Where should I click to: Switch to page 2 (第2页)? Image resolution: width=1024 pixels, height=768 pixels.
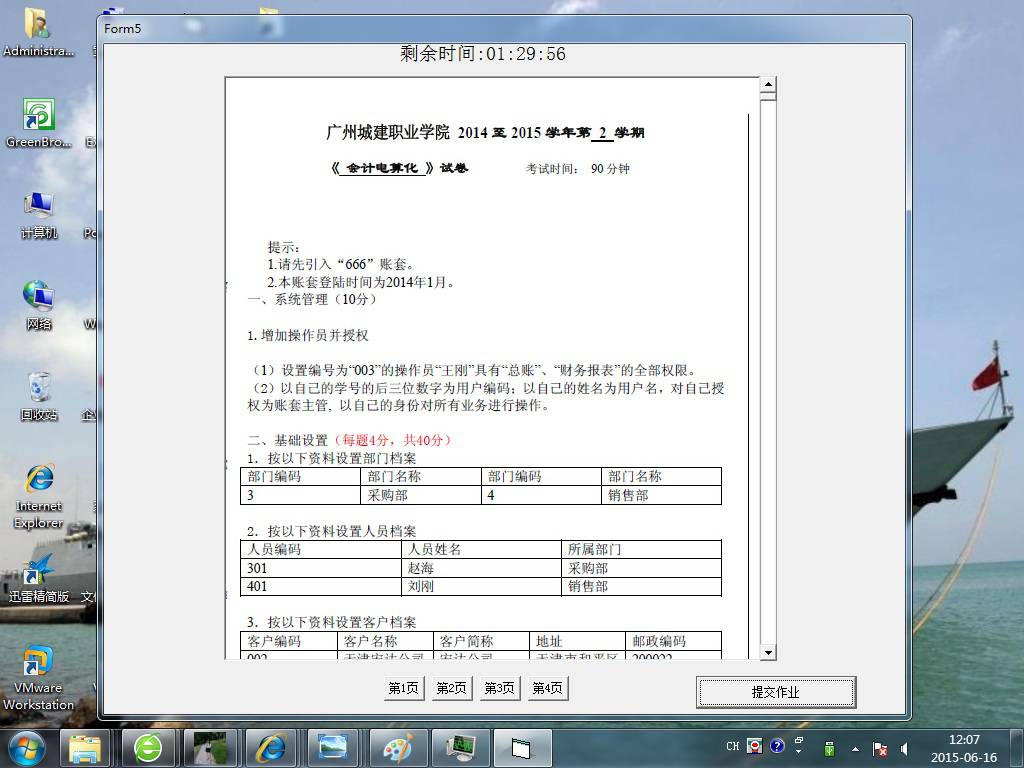tap(452, 688)
